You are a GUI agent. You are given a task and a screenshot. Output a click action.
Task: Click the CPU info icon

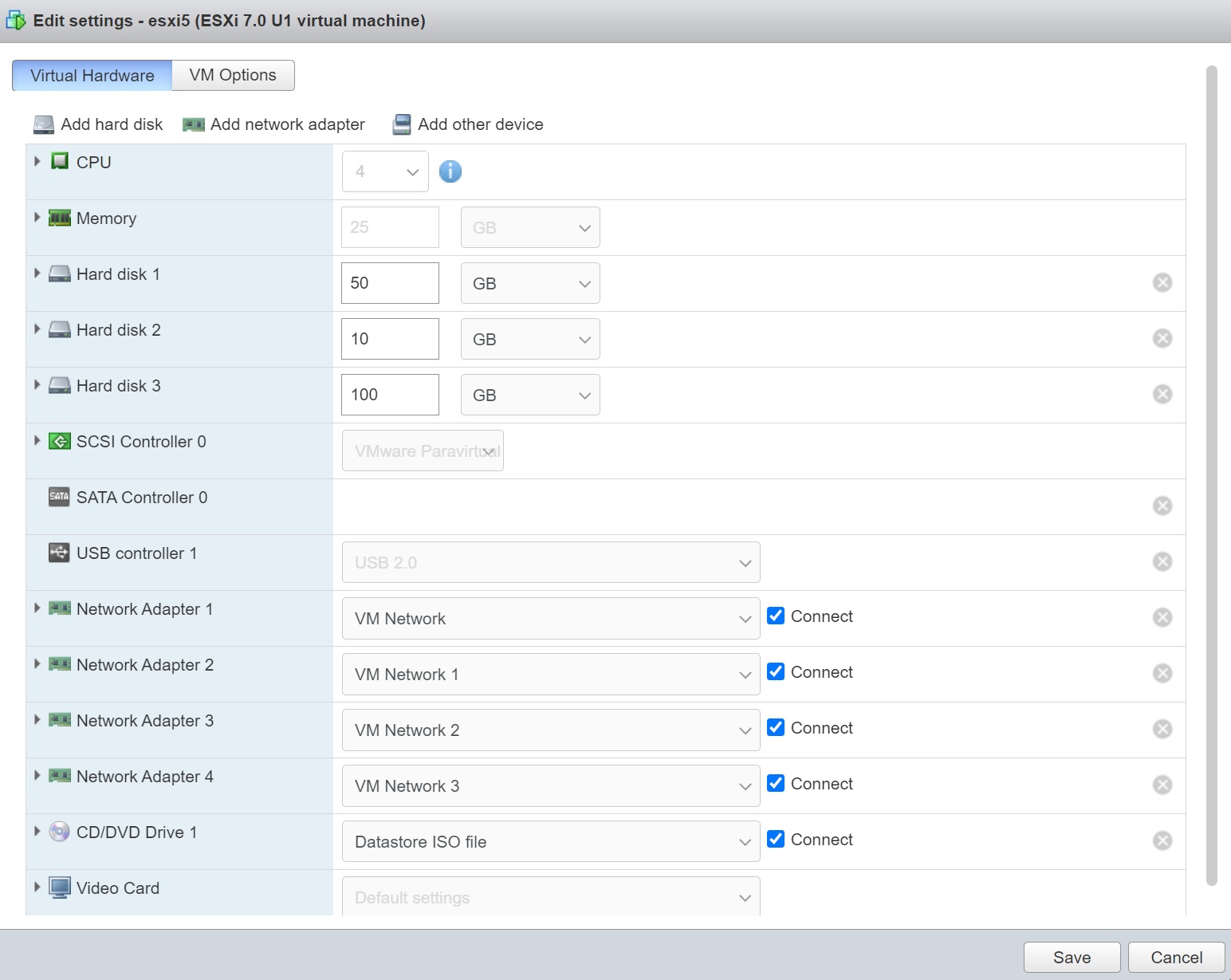pyautogui.click(x=450, y=171)
